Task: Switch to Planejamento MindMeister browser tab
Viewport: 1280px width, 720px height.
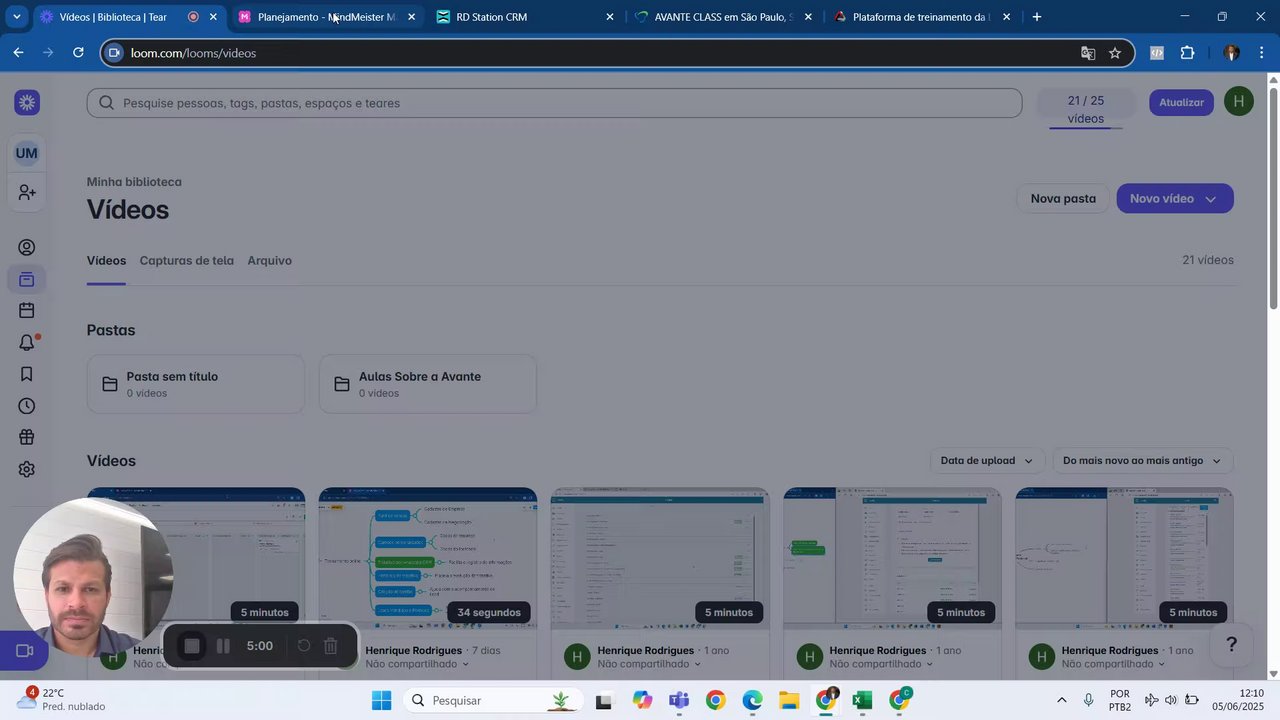Action: point(327,17)
